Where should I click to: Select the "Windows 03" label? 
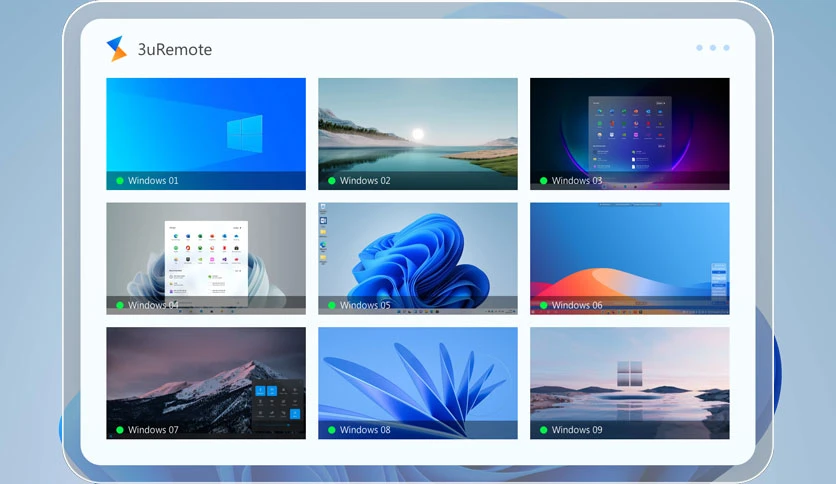click(577, 181)
